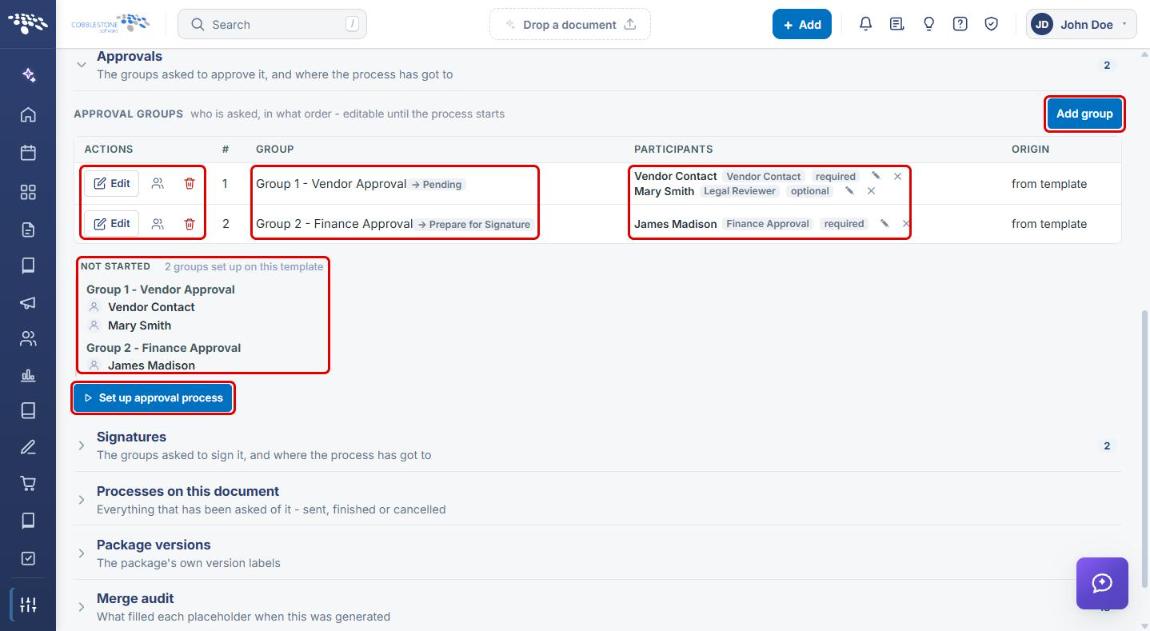Expand the Package versions section
The width and height of the screenshot is (1150, 631).
[x=81, y=553]
